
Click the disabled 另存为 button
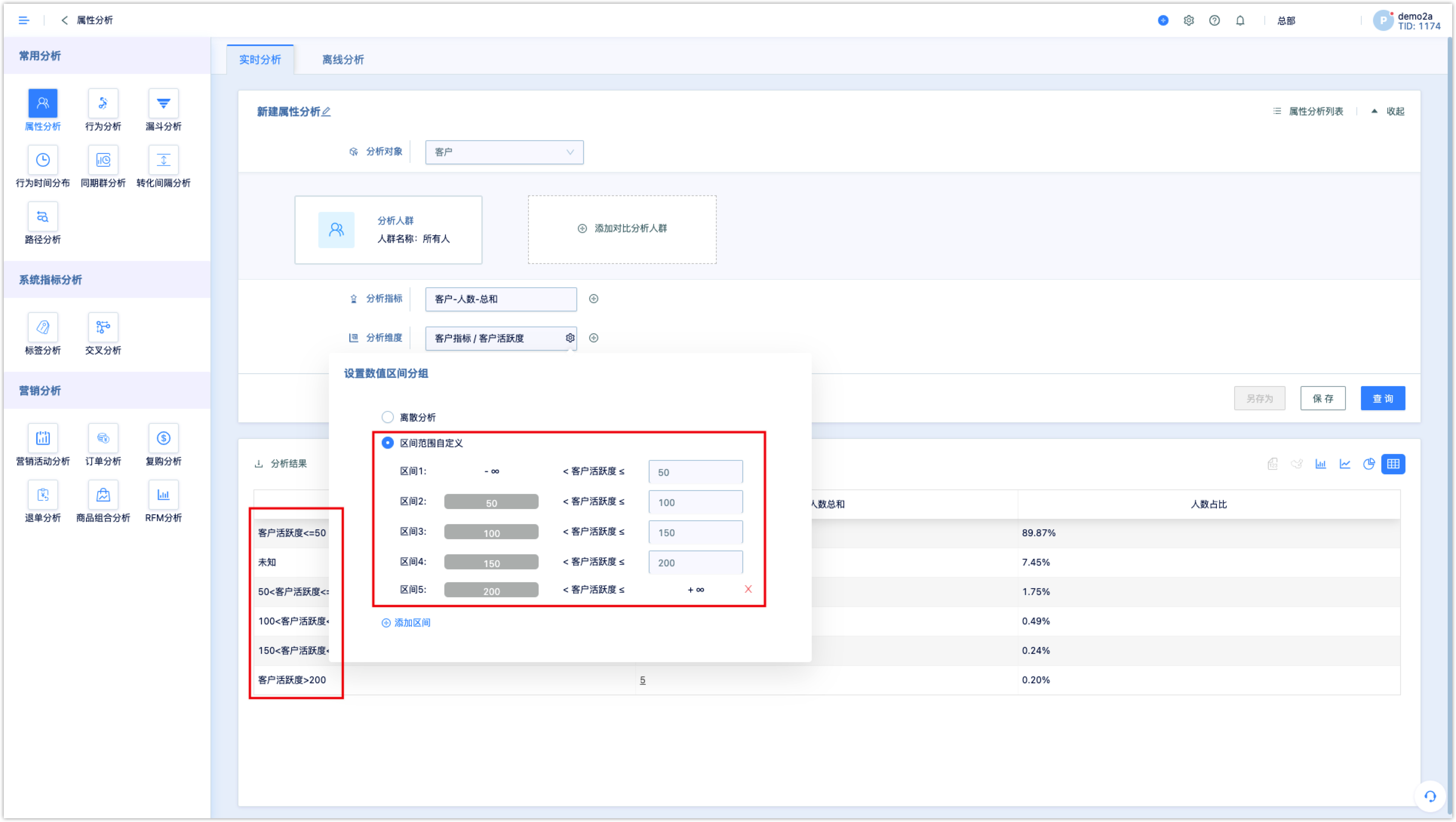(1259, 398)
